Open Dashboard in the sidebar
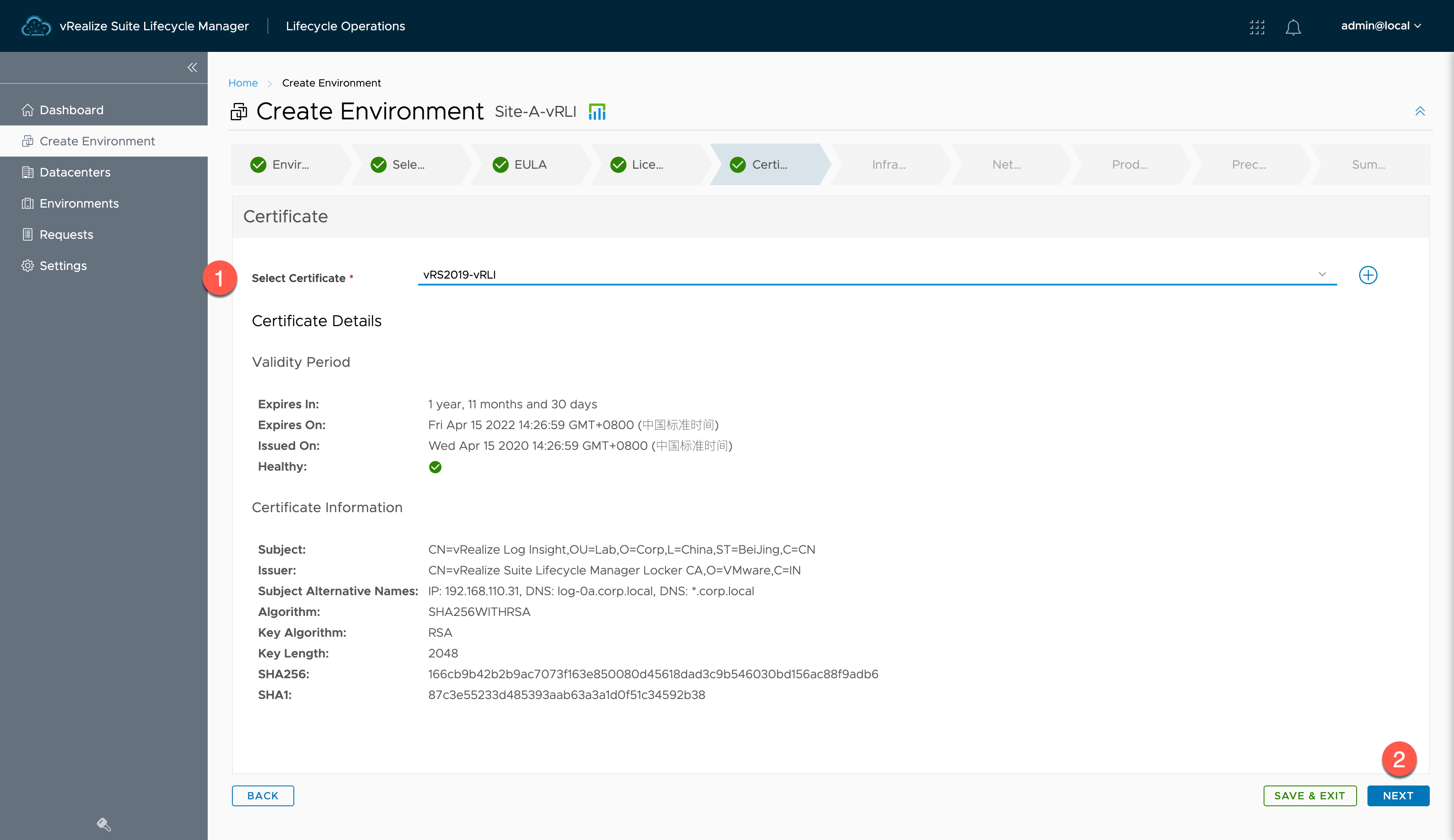 tap(104, 109)
